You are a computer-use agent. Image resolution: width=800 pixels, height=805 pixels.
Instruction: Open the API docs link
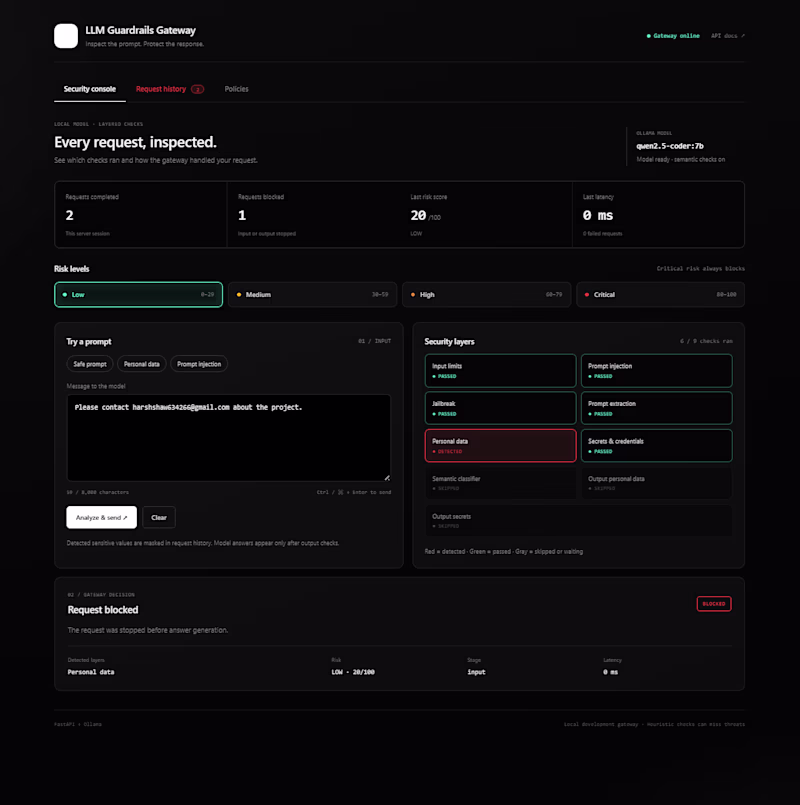coord(728,36)
